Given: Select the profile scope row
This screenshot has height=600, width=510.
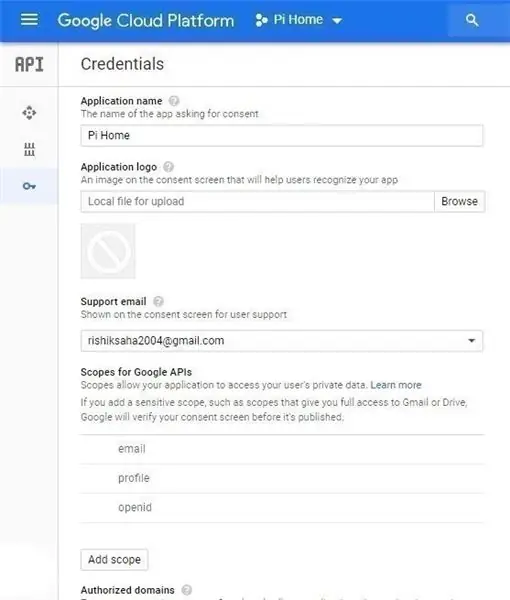Looking at the screenshot, I should [x=282, y=479].
